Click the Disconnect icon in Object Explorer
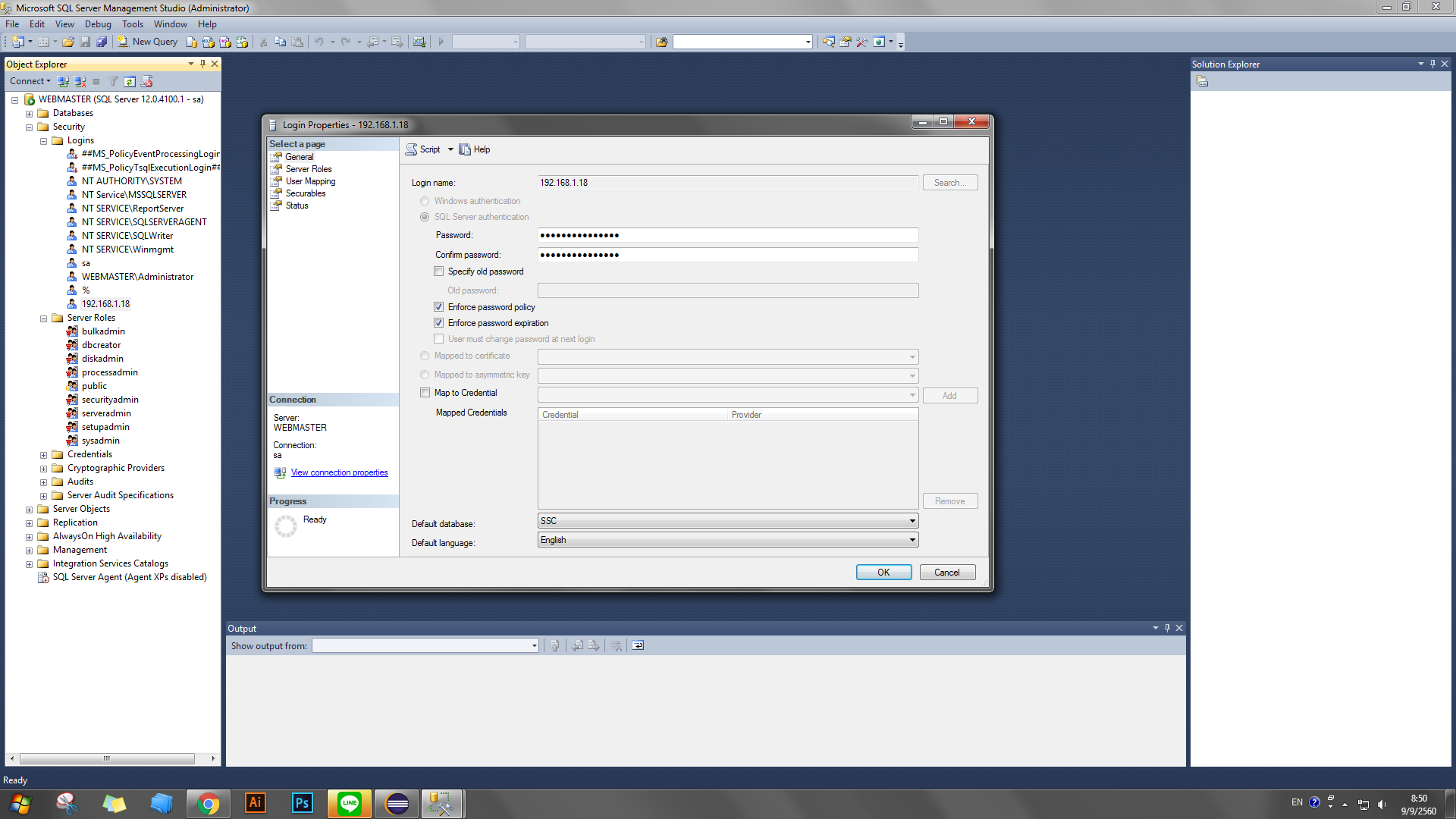 click(80, 81)
